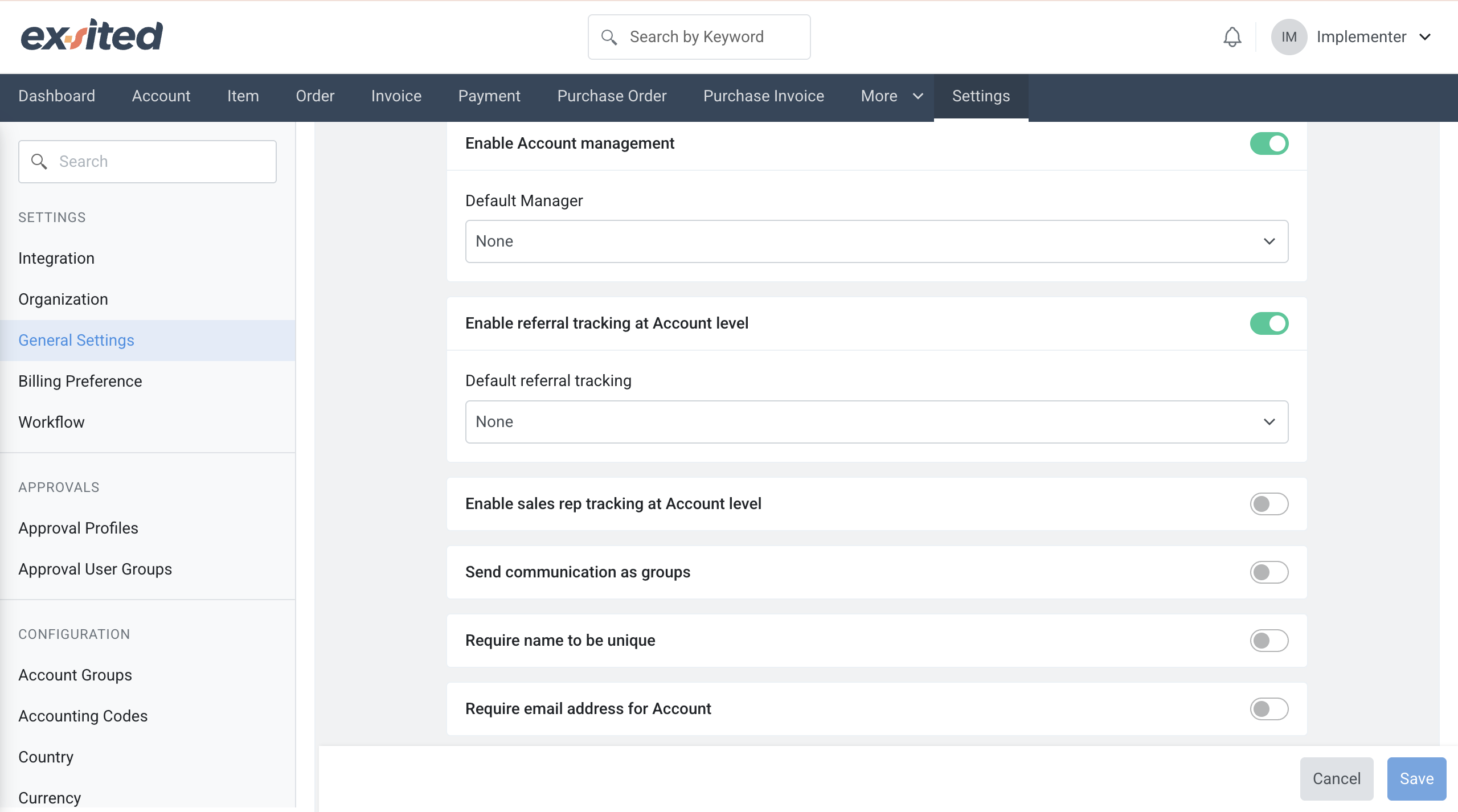Viewport: 1458px width, 812px height.
Task: Click the Default Manager label
Action: pos(524,201)
